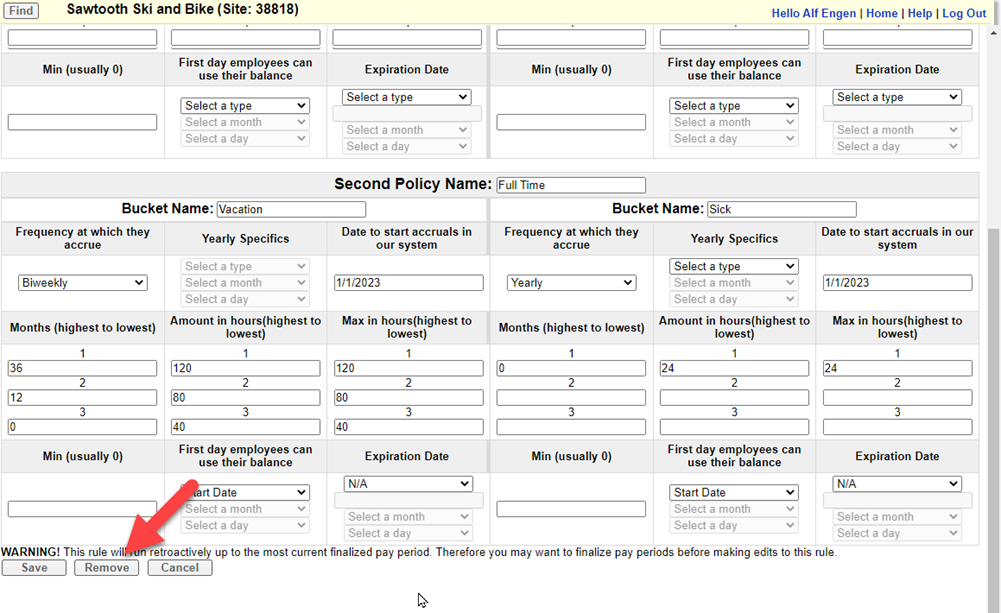Open the Start Date dropdown under Sick bucket
Viewport: 1001px width, 613px height.
[x=733, y=492]
